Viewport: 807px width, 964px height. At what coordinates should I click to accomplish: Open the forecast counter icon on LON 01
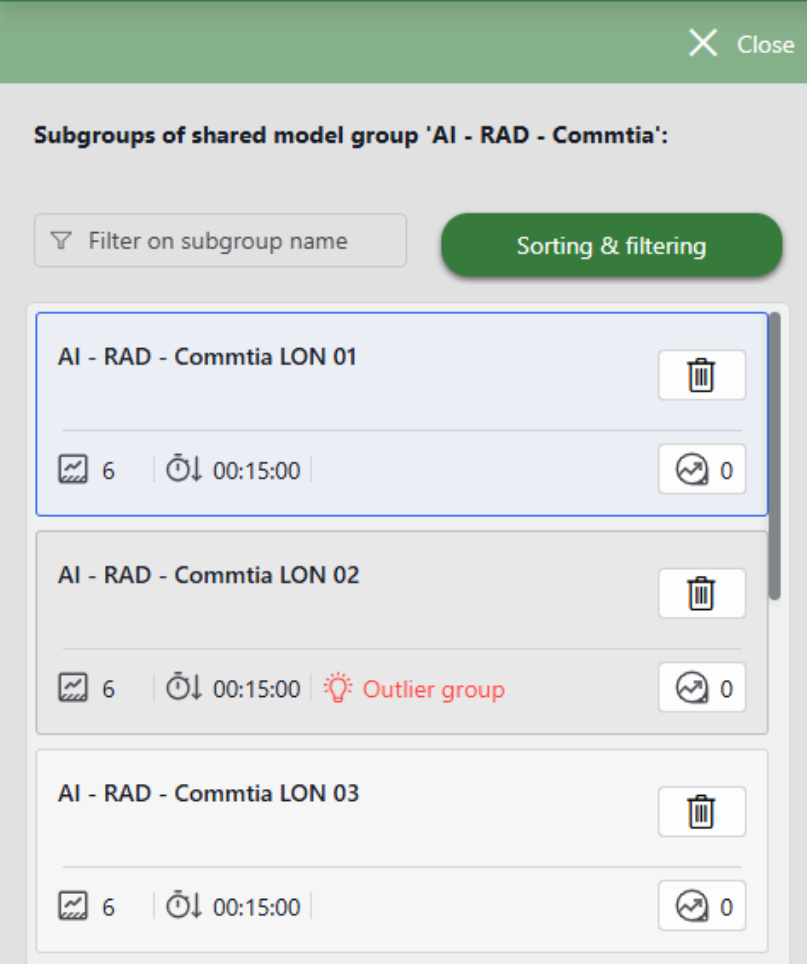701,469
